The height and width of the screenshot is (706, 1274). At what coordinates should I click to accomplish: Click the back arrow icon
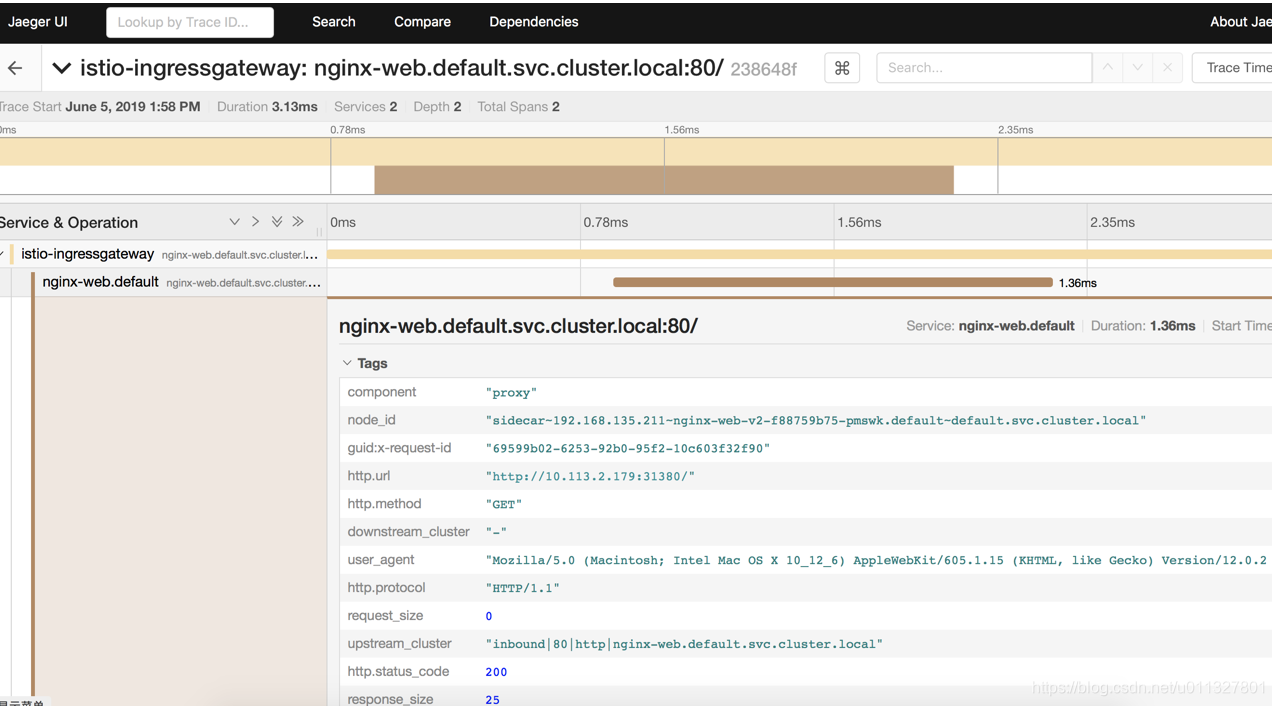pyautogui.click(x=15, y=68)
